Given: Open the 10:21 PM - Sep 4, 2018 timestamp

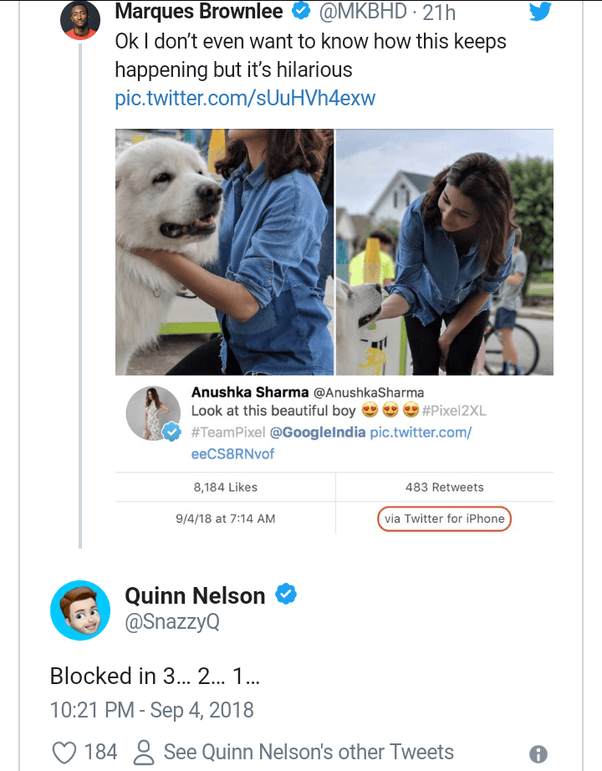Looking at the screenshot, I should pyautogui.click(x=152, y=711).
